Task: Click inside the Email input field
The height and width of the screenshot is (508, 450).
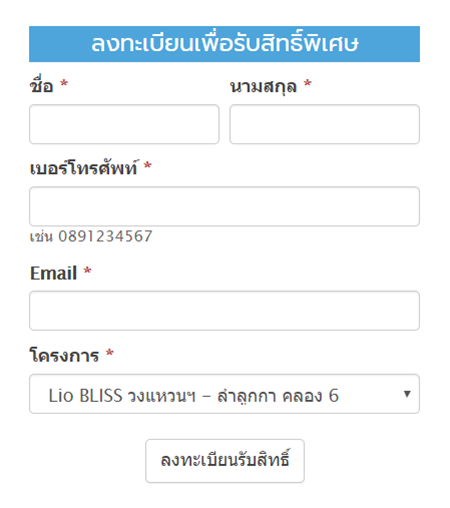Action: coord(224,311)
